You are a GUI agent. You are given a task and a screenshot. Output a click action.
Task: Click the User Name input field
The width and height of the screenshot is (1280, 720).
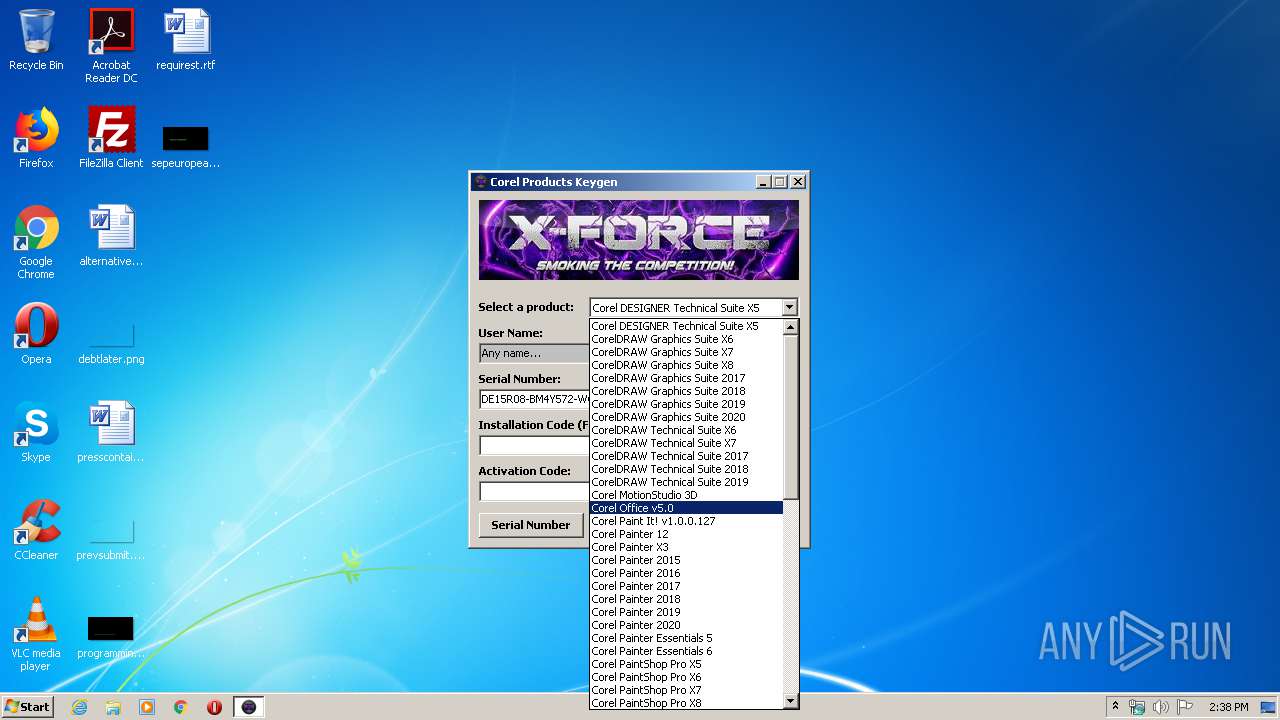coord(534,353)
